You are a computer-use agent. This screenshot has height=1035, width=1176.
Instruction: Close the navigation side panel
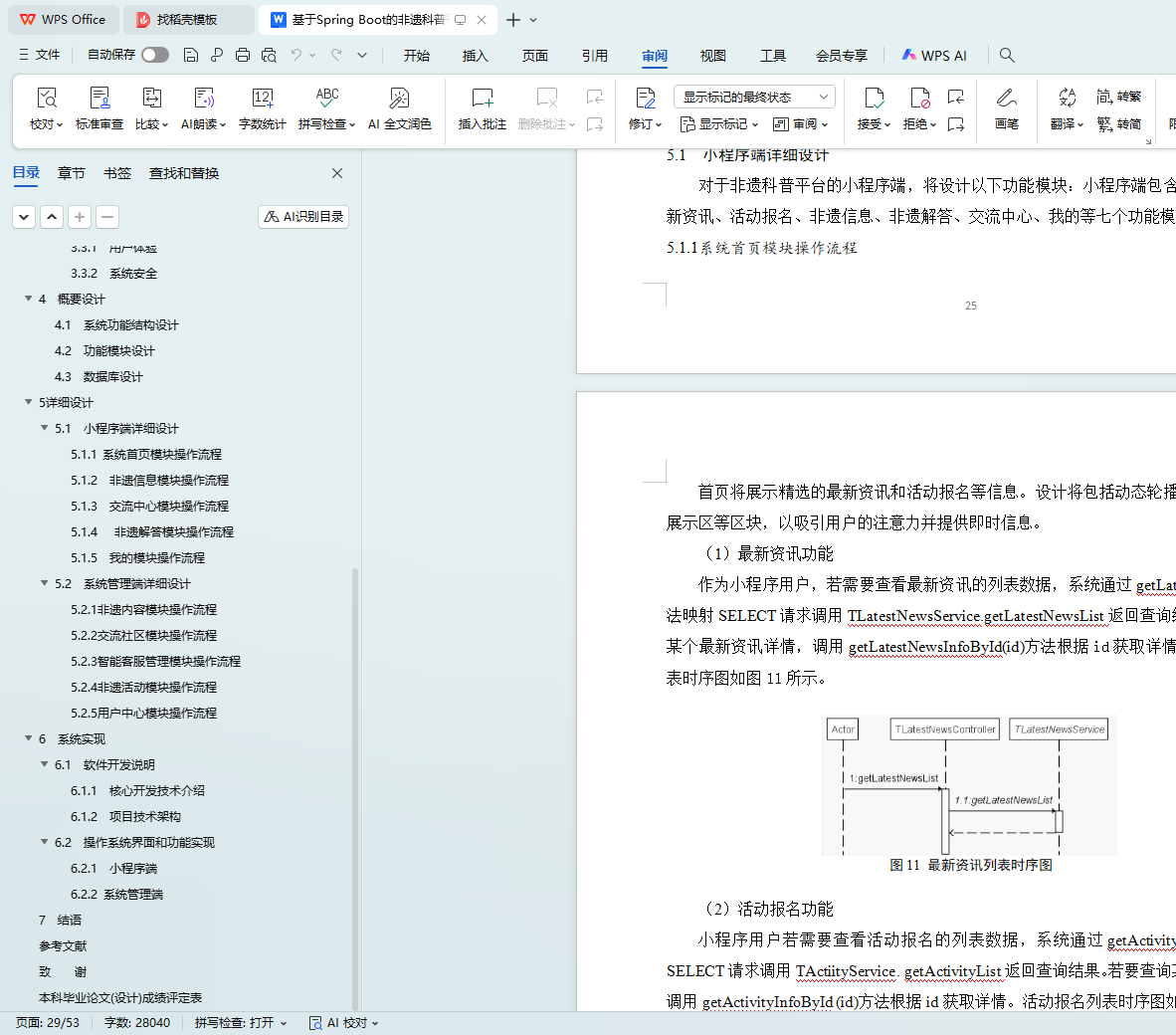[x=337, y=173]
